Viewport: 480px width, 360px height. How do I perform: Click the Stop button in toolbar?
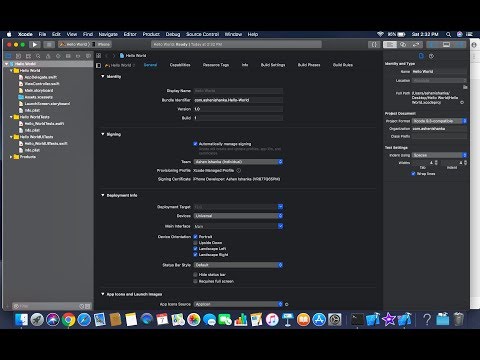tap(49, 44)
